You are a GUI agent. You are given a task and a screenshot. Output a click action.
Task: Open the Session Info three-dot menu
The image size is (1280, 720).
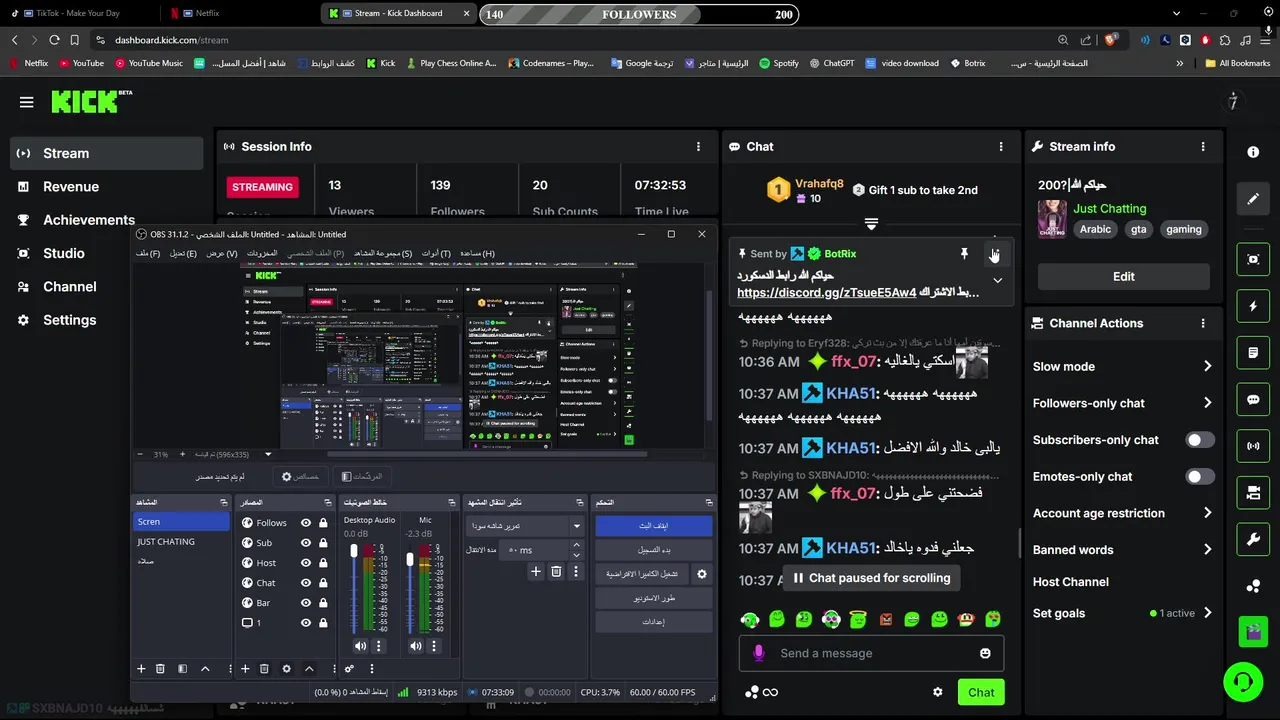point(698,146)
